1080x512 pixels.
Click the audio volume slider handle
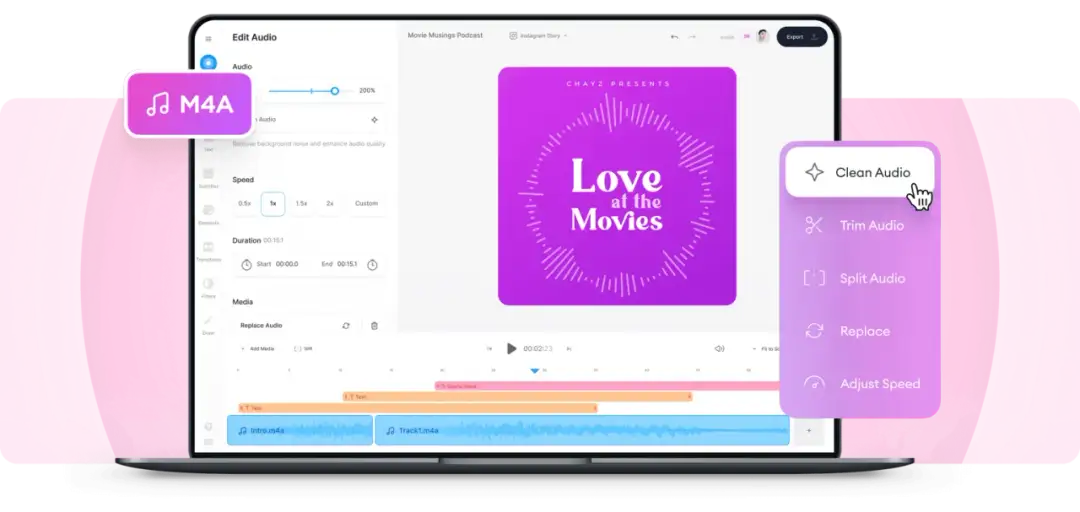point(335,91)
